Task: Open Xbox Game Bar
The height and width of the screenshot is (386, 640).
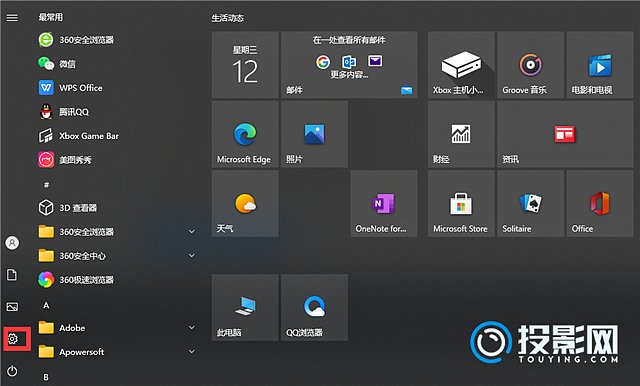Action: click(x=78, y=136)
